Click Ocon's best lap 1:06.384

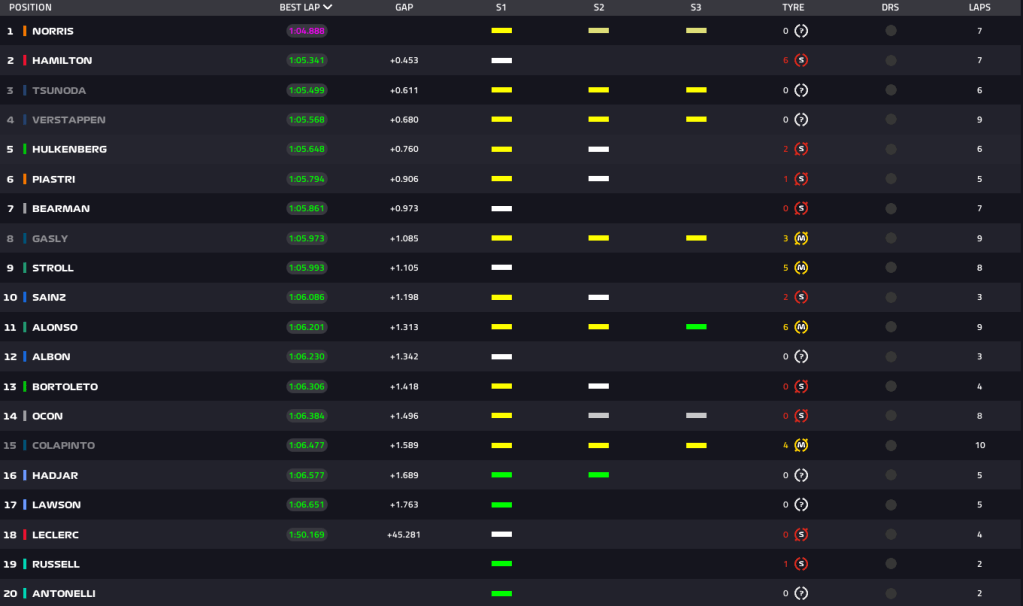[x=307, y=416]
